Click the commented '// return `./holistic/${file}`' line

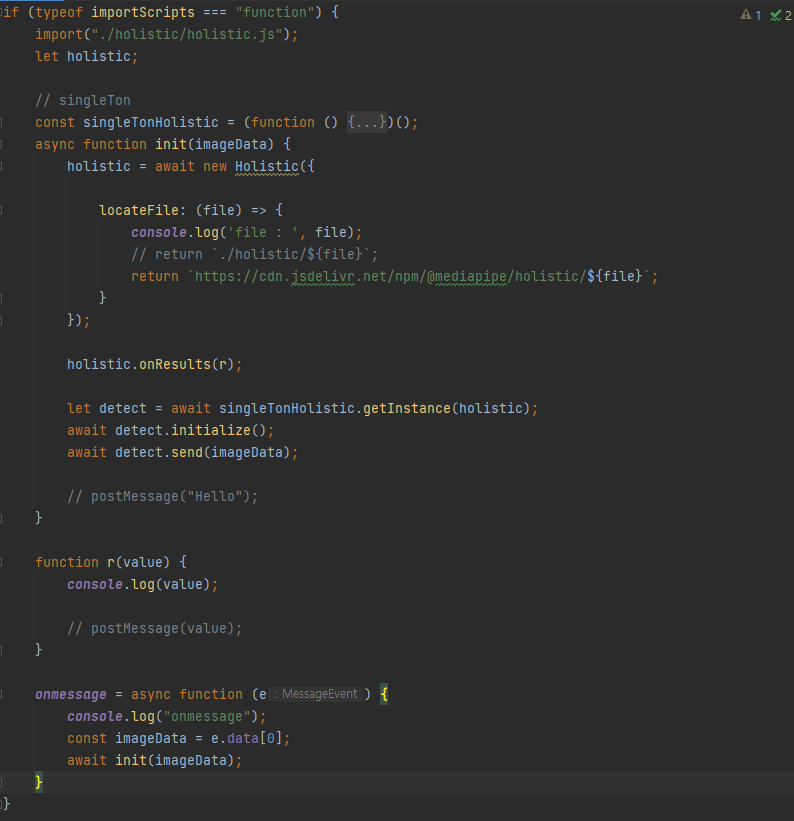(x=255, y=254)
